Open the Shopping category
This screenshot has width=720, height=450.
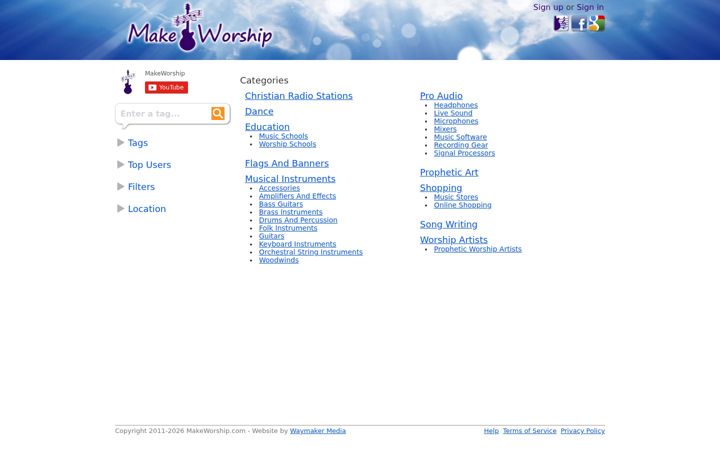[x=441, y=188]
